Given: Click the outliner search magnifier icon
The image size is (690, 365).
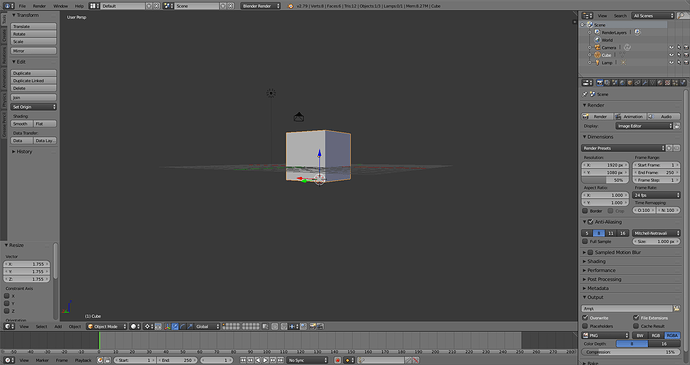Looking at the screenshot, I should coord(682,15).
